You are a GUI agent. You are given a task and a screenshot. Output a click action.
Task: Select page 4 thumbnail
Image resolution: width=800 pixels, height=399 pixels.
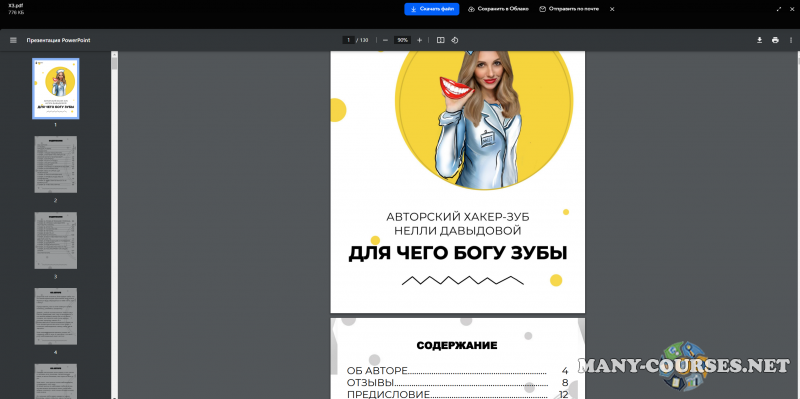(56, 316)
